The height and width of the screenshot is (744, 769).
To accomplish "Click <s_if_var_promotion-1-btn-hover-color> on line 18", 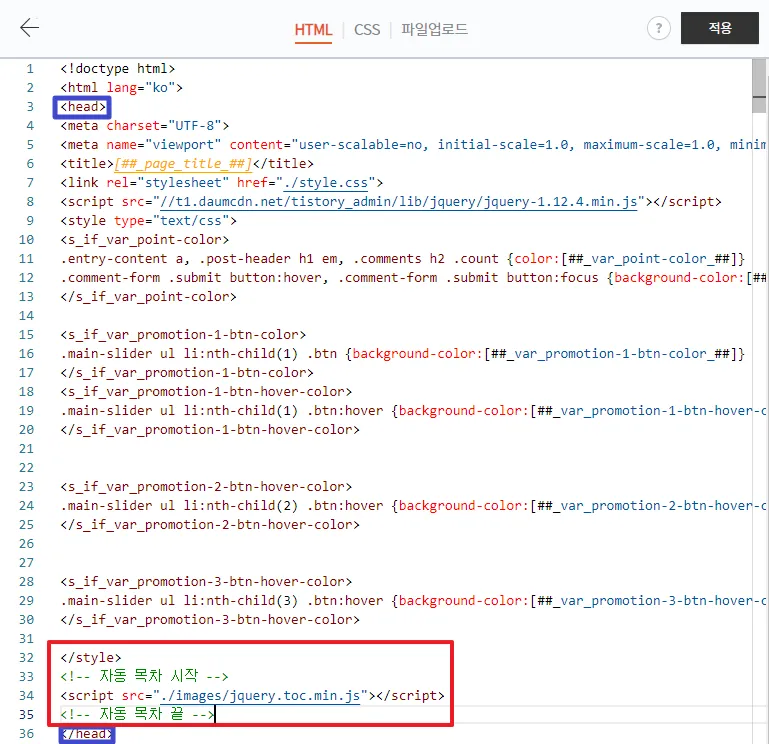I will coord(206,392).
